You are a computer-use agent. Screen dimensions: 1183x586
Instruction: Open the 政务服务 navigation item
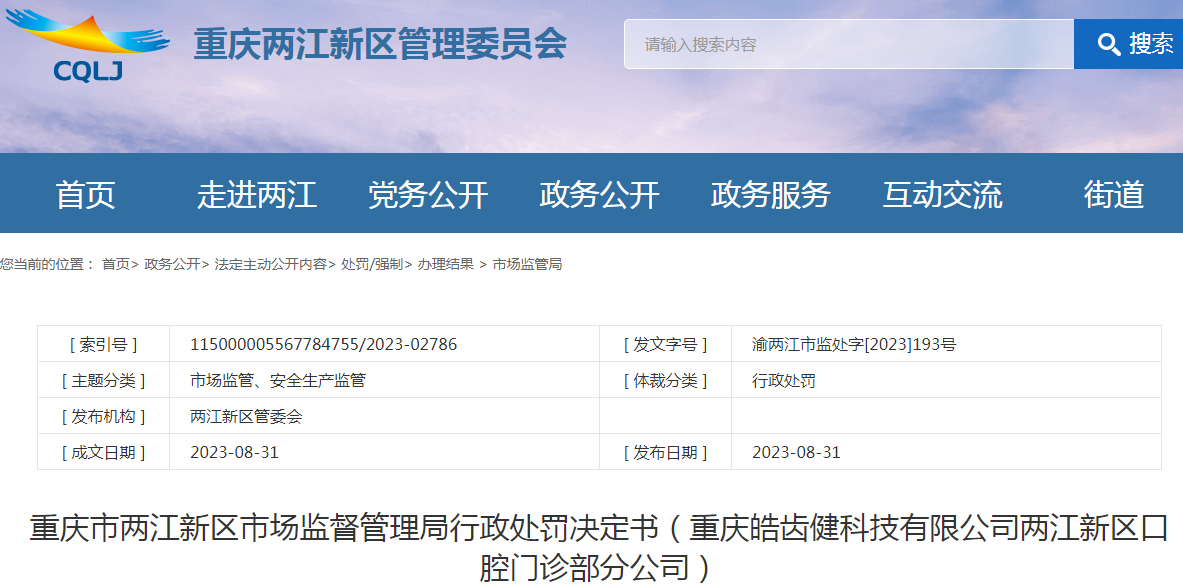770,194
